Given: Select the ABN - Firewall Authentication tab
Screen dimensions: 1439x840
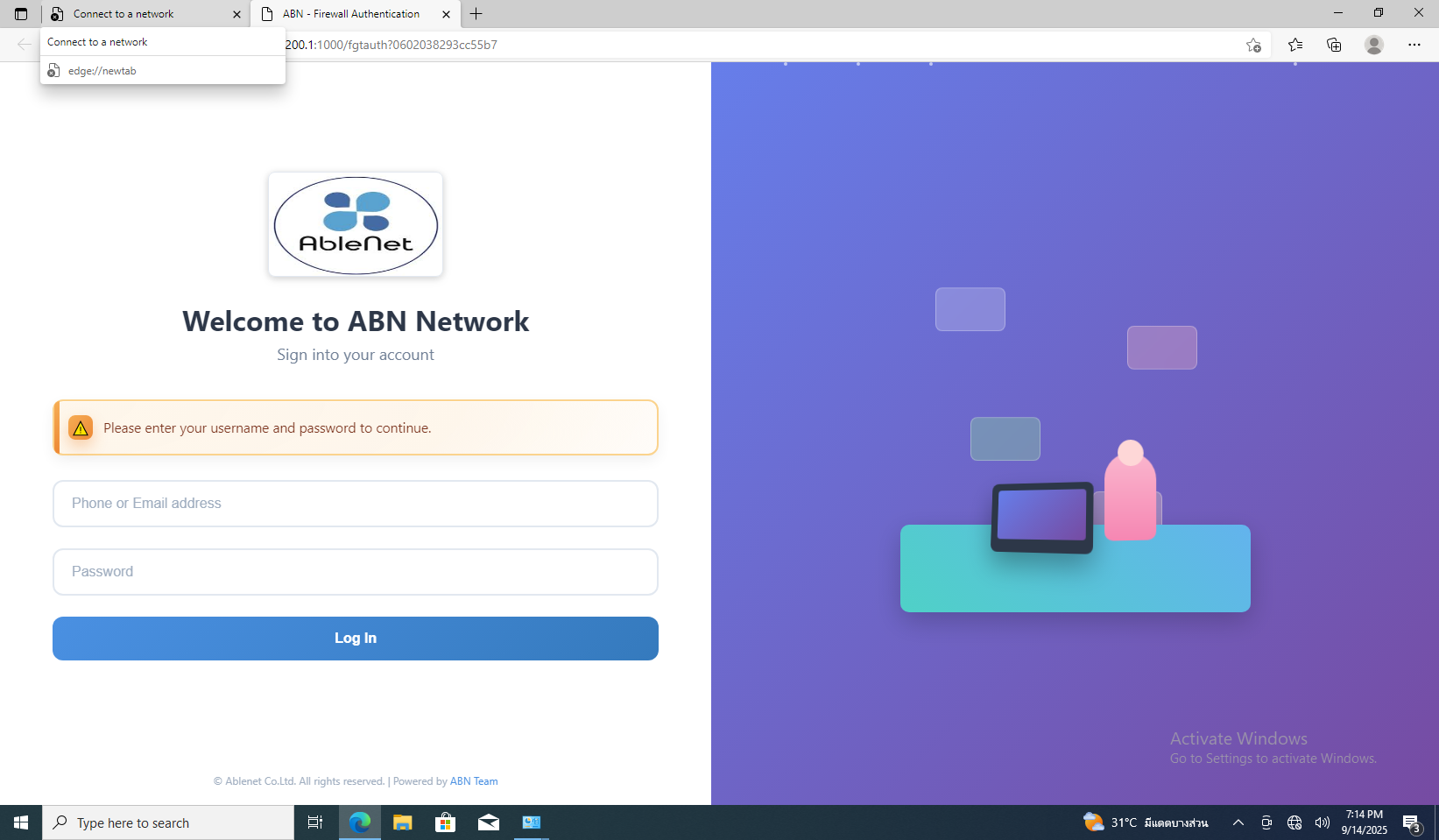Looking at the screenshot, I should [355, 14].
